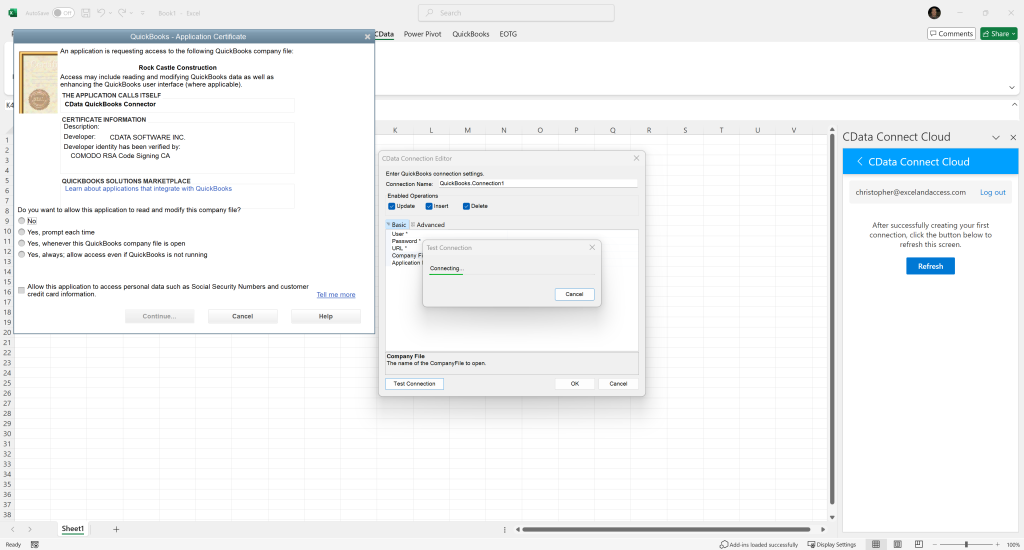Click the user account avatar
Viewport: 1024px width, 550px height.
(935, 12)
